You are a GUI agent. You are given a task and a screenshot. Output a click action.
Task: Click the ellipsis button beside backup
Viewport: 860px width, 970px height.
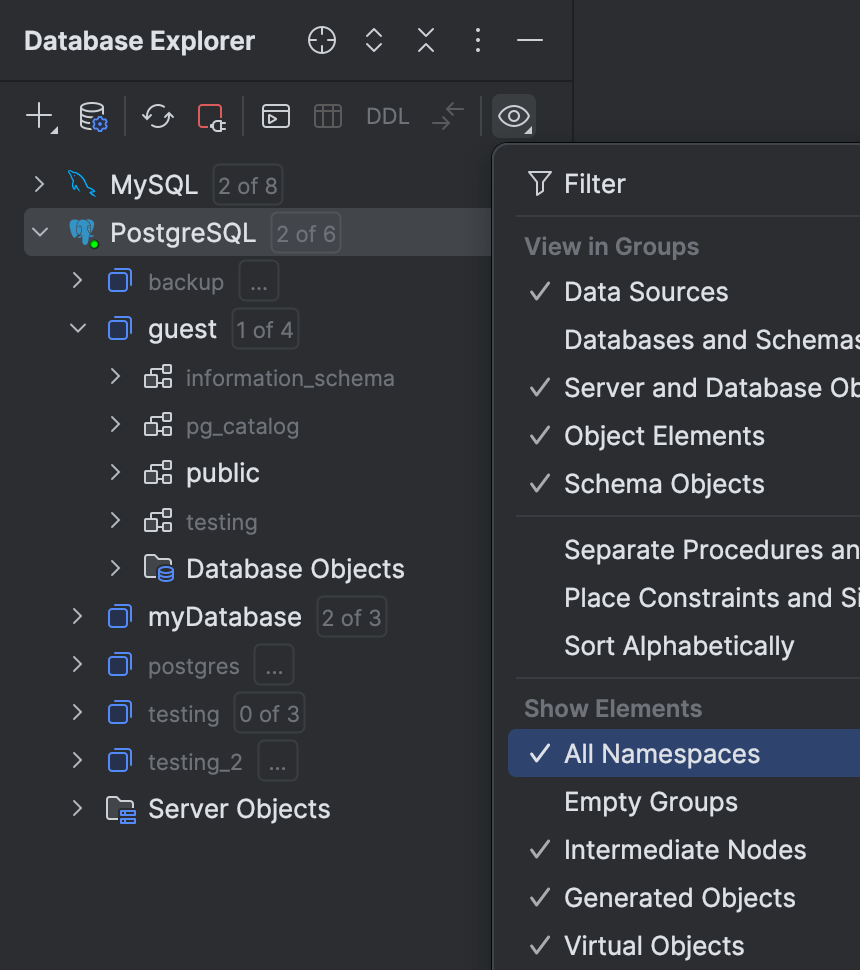pyautogui.click(x=258, y=281)
